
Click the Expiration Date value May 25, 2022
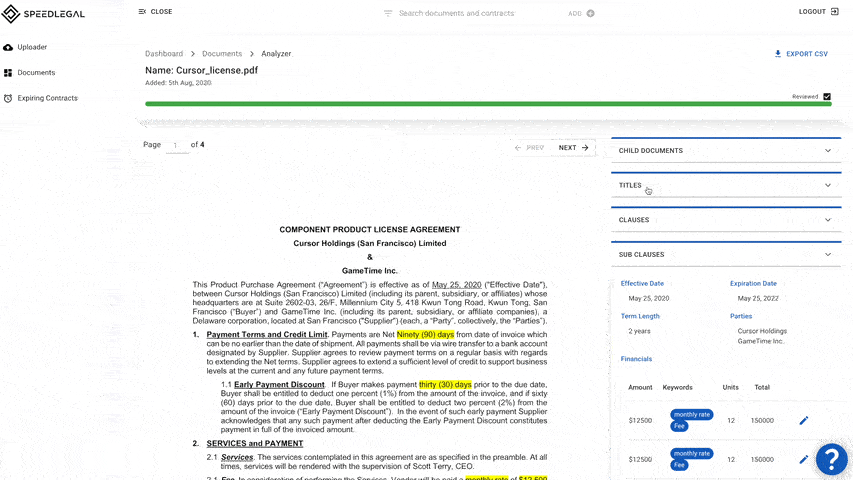758,298
